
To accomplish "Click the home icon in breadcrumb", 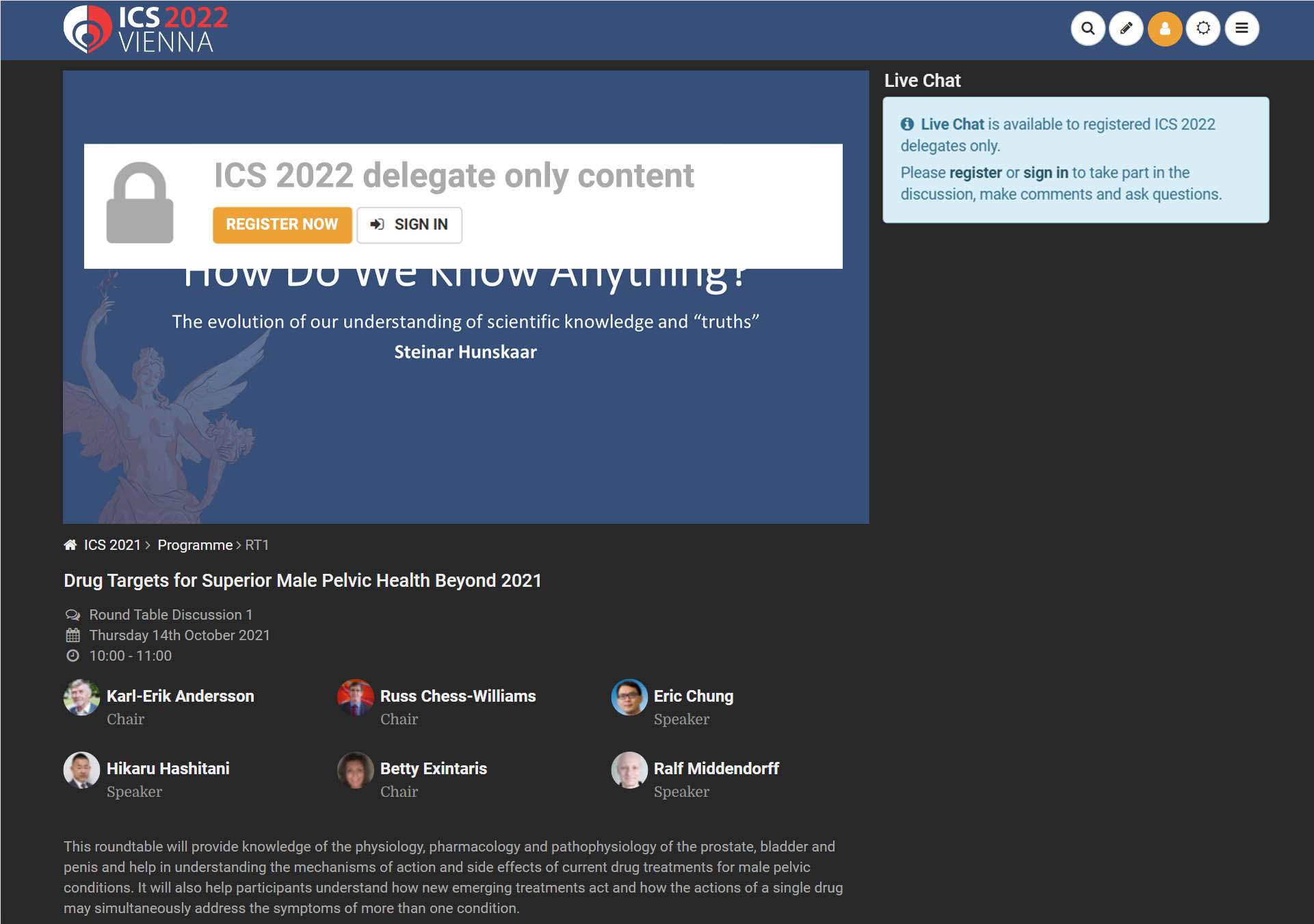I will click(70, 545).
